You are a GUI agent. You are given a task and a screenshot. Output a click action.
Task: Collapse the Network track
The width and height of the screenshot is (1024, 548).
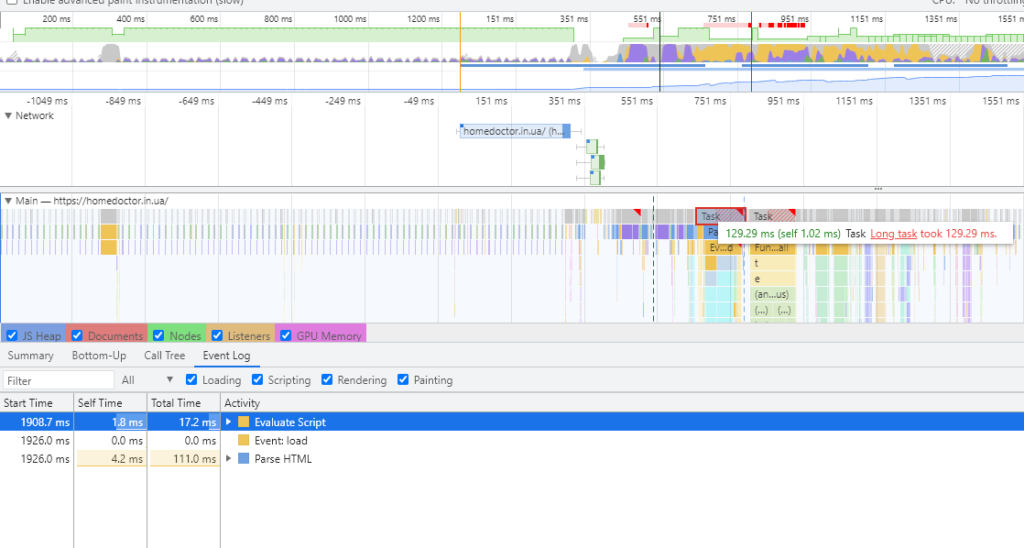[x=8, y=116]
